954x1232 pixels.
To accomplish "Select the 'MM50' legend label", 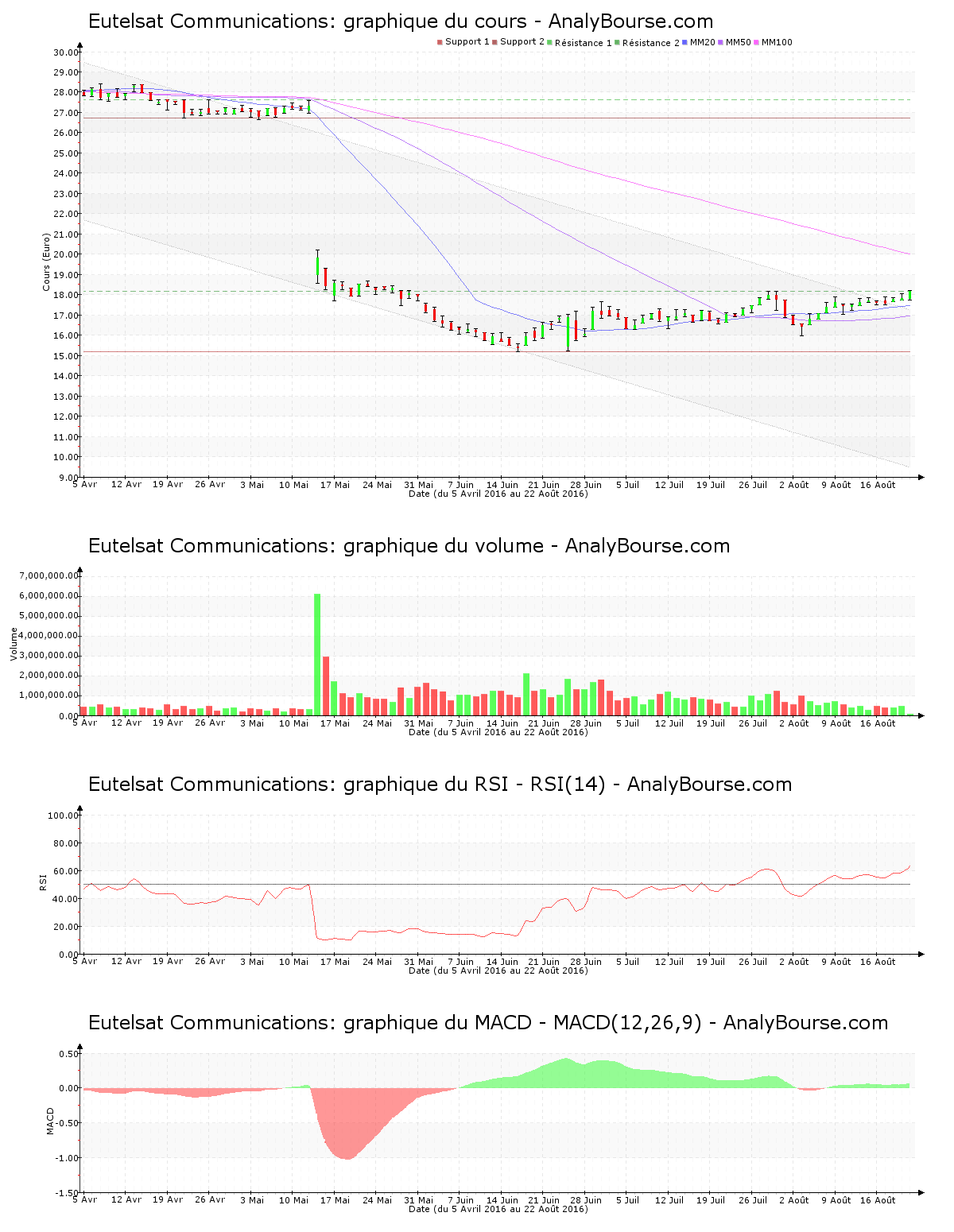I will click(739, 42).
